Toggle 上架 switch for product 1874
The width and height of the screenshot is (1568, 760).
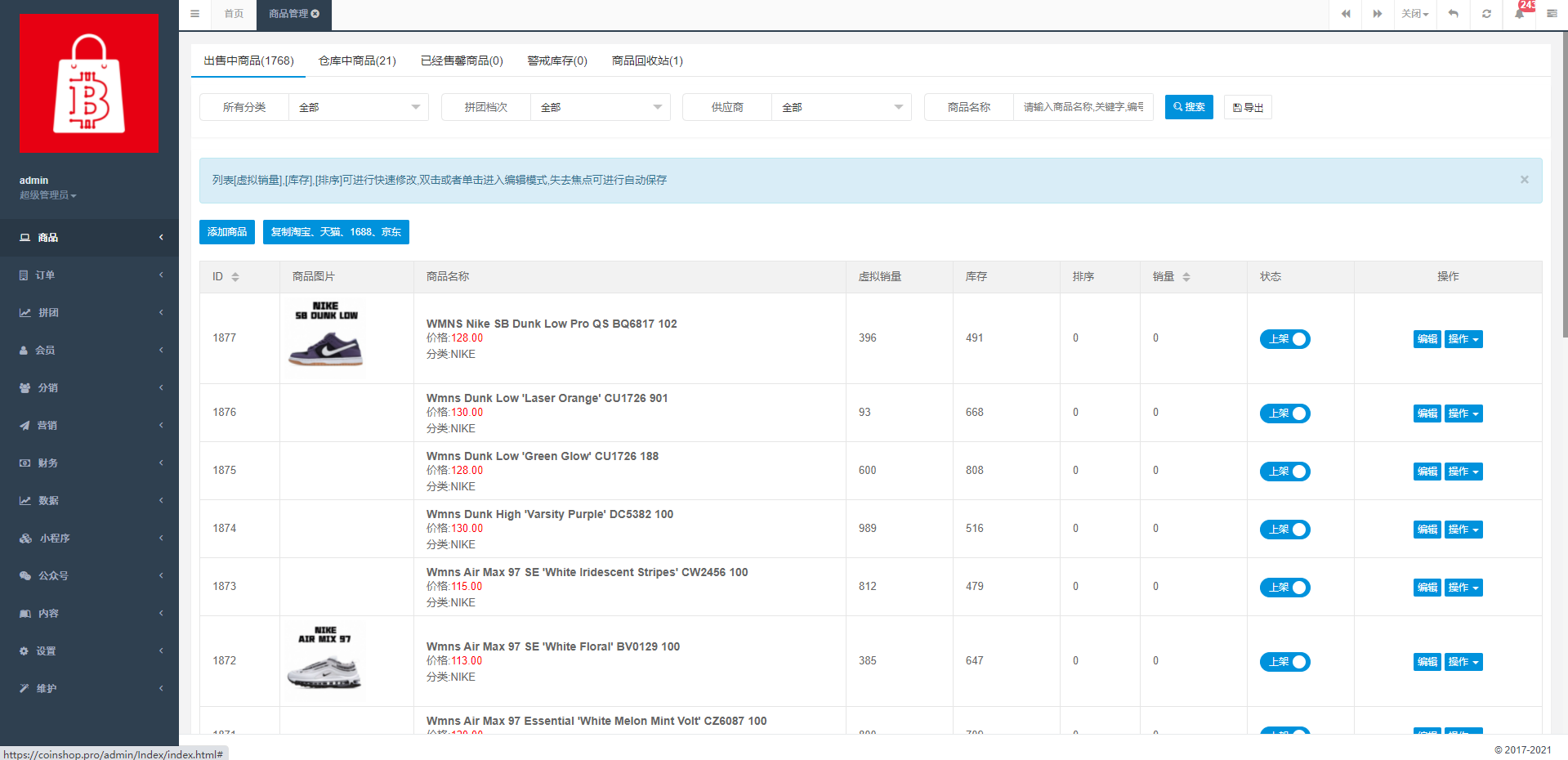pyautogui.click(x=1284, y=530)
